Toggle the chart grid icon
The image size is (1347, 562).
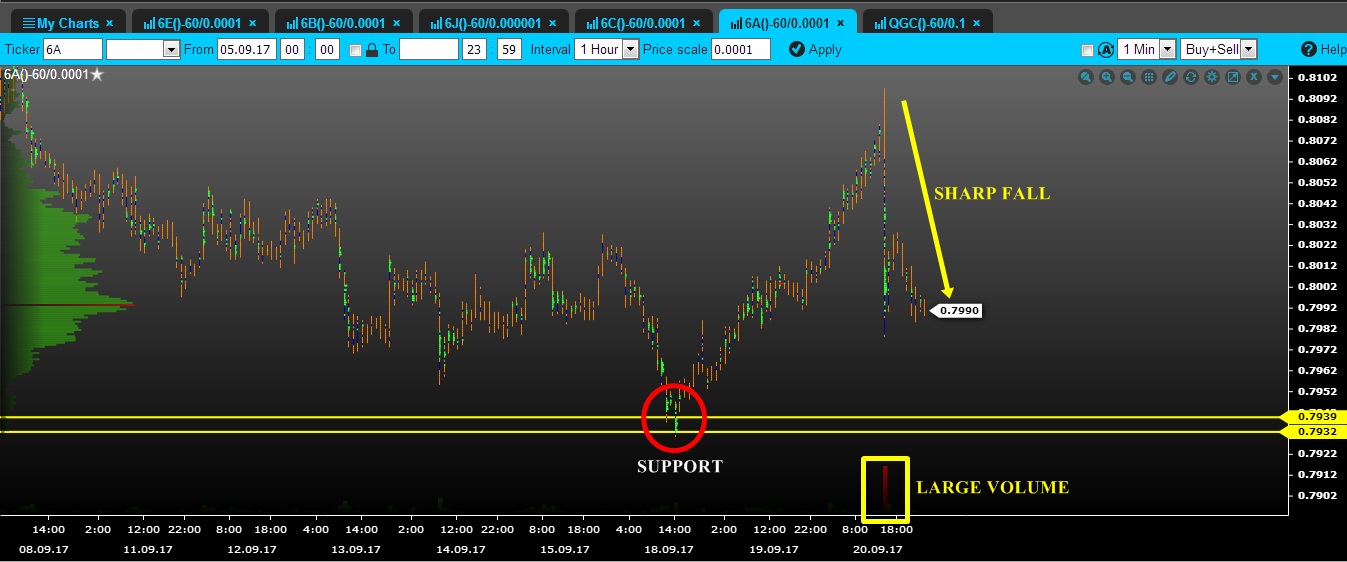click(1149, 77)
